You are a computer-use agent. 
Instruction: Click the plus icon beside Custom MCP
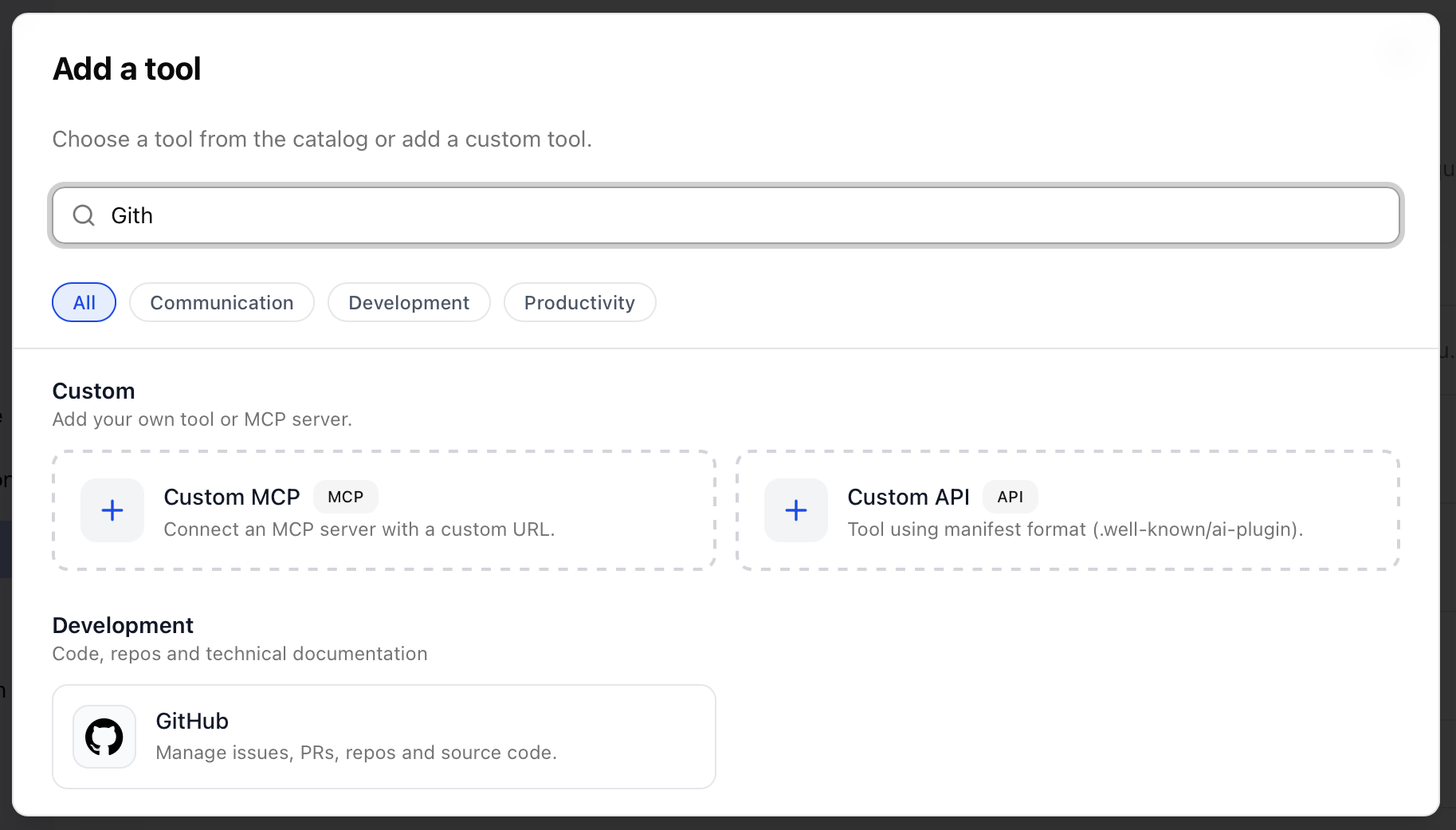(112, 510)
